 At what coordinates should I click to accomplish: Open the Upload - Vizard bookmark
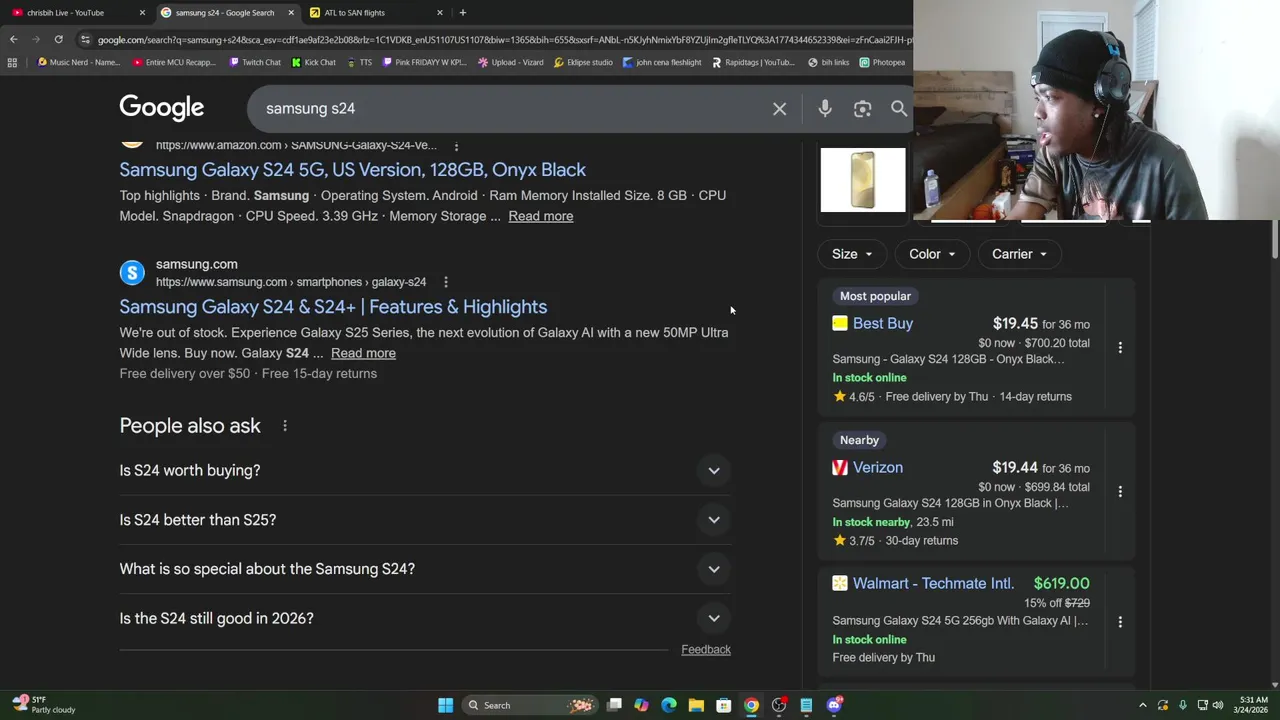(x=511, y=62)
